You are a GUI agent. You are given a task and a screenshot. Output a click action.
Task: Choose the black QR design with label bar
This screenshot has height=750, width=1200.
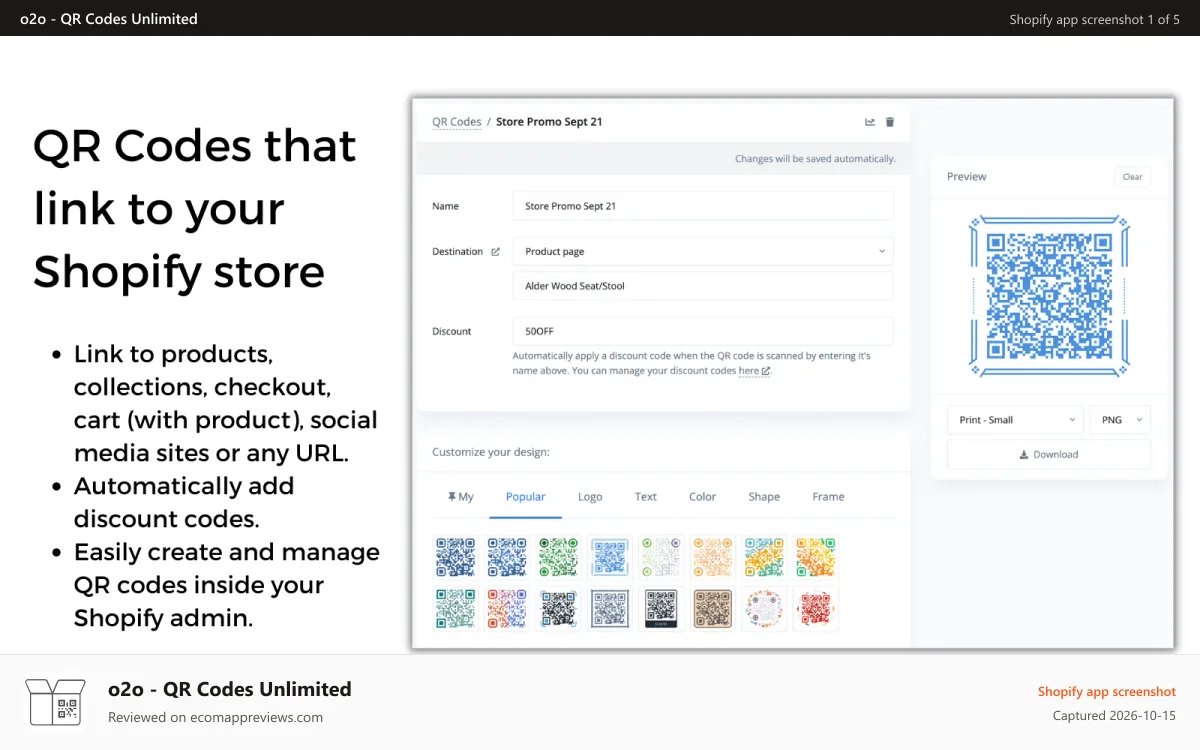point(662,608)
